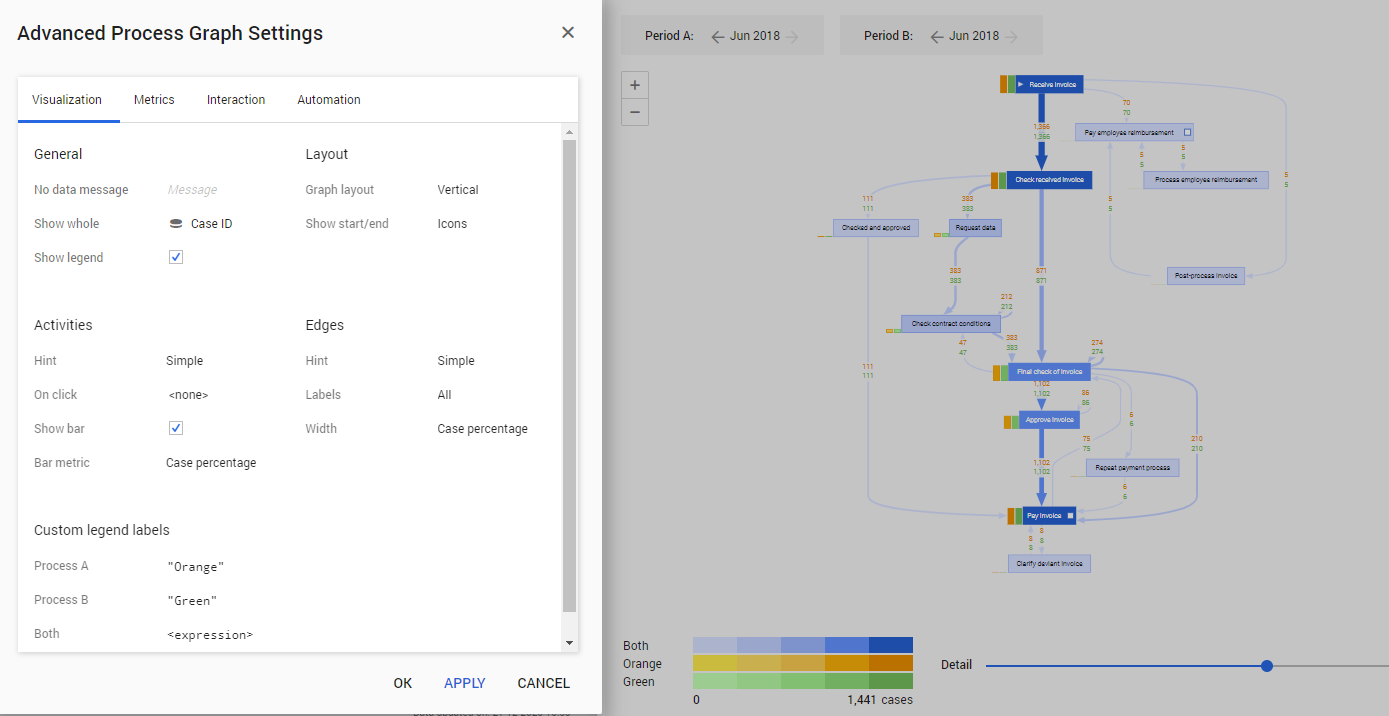Open the Graph layout Vertical dropdown

(x=458, y=190)
